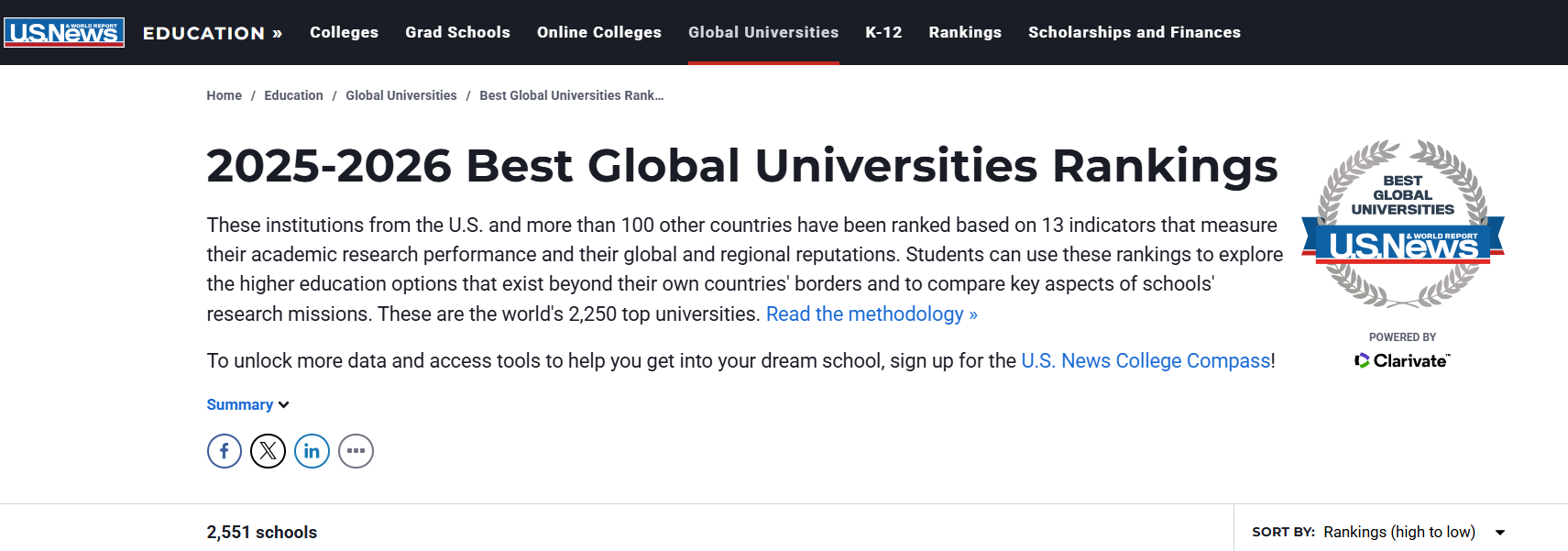Open the Colleges menu

344,32
